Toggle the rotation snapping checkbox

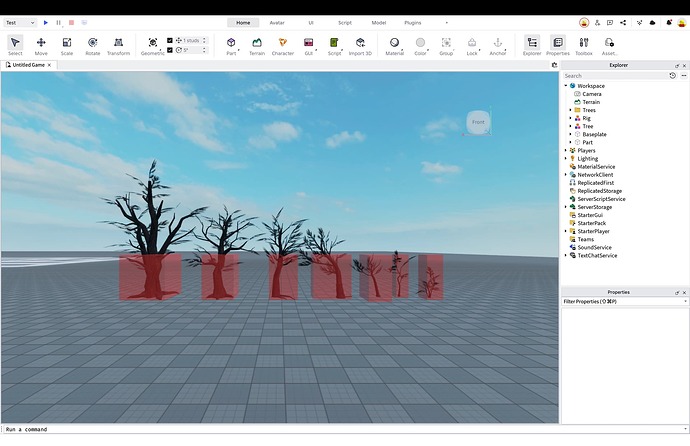tap(170, 50)
